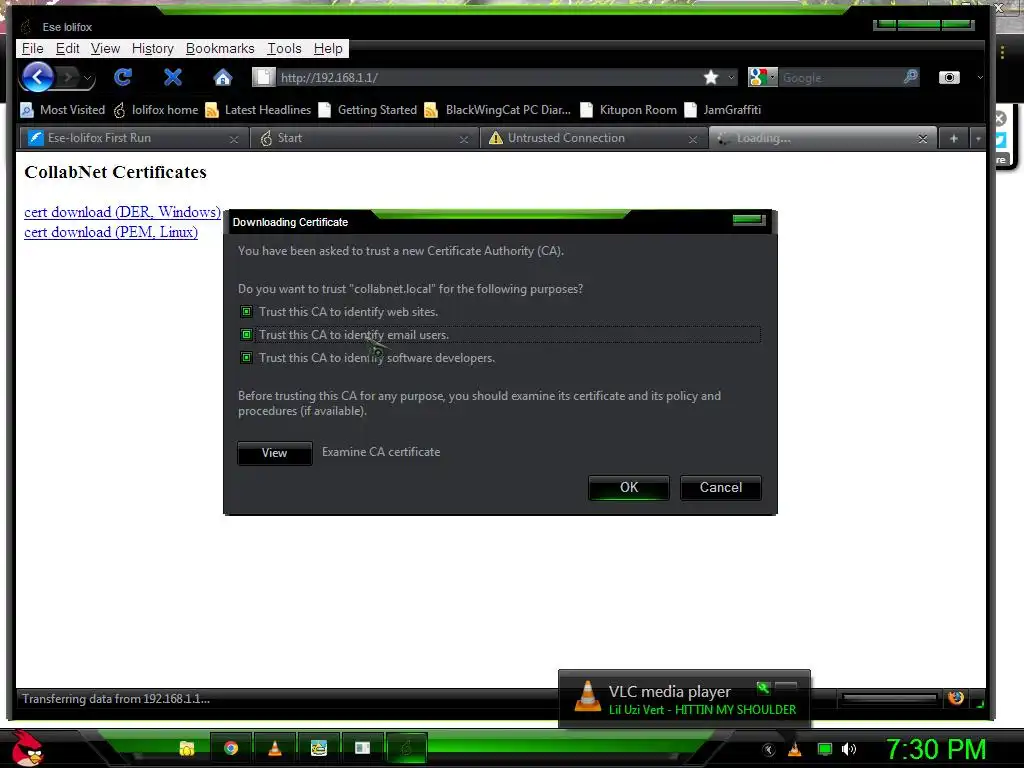The image size is (1024, 768).
Task: Click the Google search box
Action: (x=841, y=78)
